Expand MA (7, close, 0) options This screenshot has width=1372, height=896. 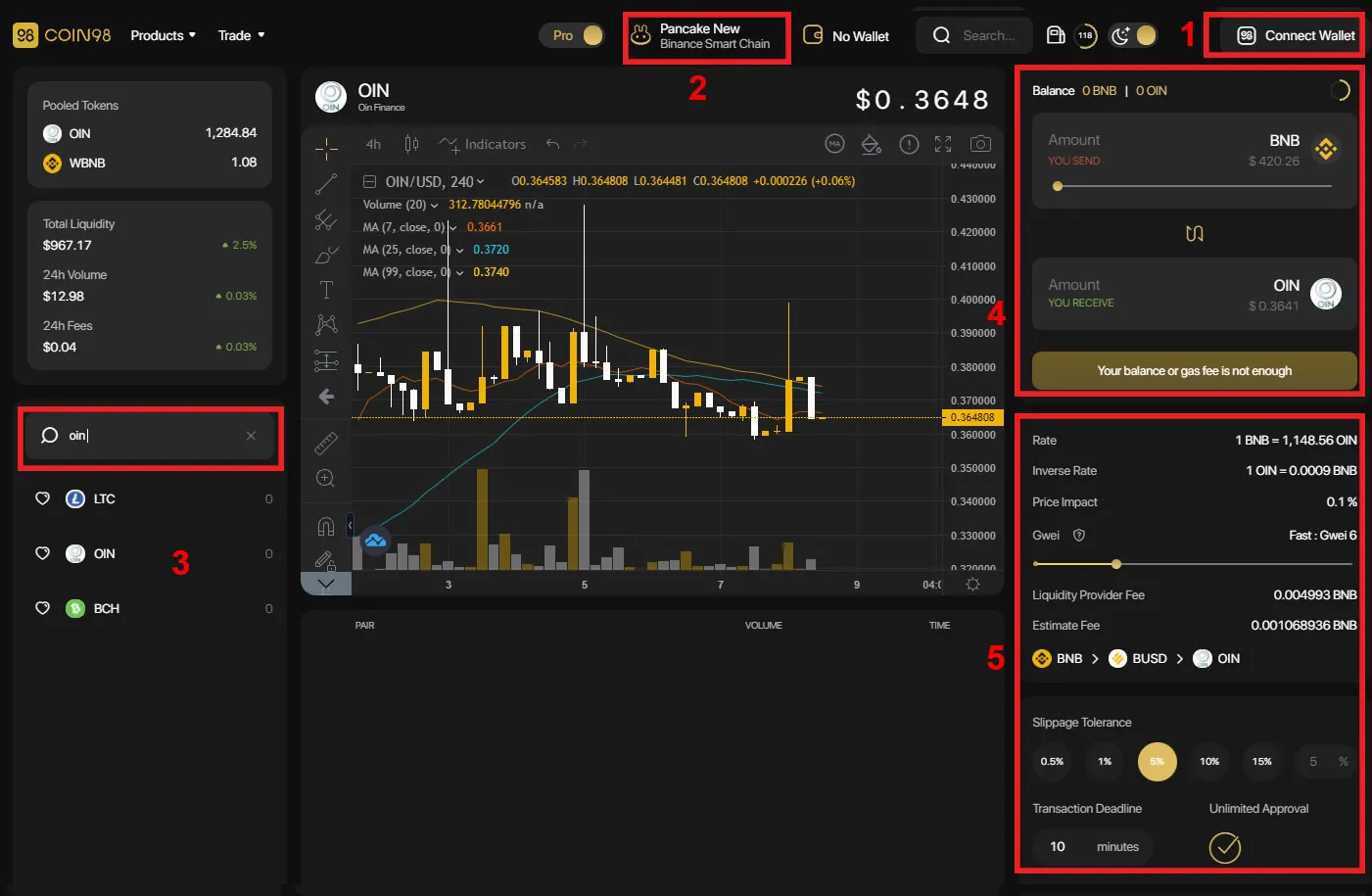[x=452, y=228]
